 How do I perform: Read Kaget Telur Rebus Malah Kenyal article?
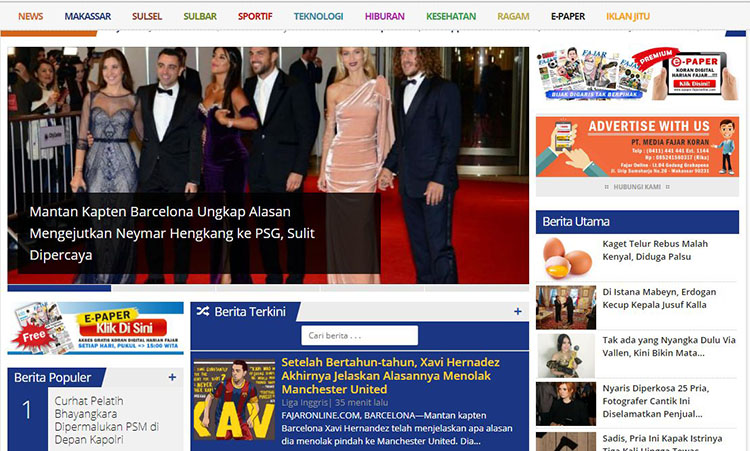655,250
